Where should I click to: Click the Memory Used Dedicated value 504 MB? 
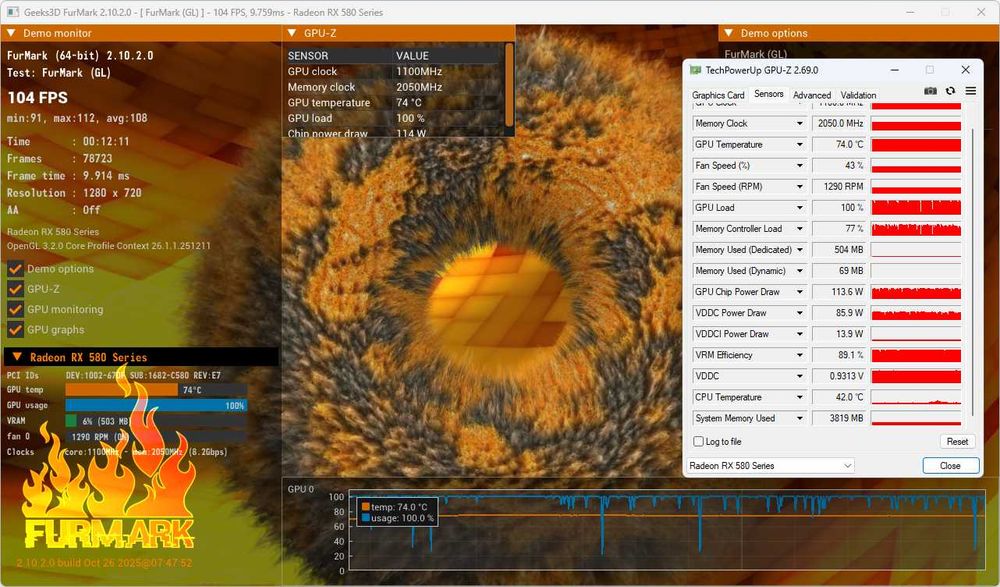click(838, 249)
